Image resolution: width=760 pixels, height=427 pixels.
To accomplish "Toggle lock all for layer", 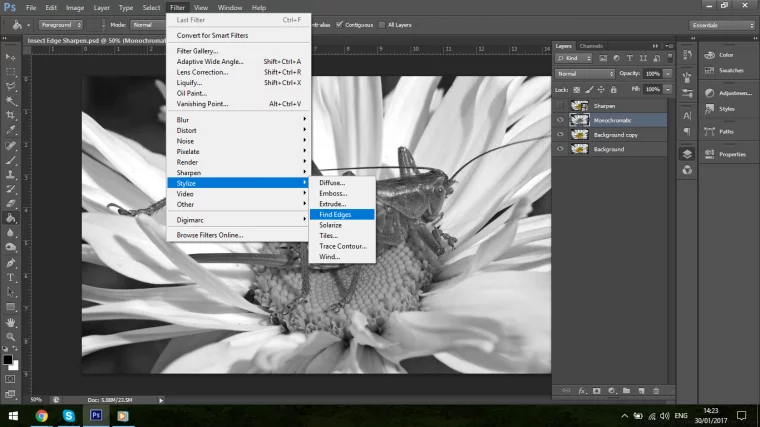I will point(614,90).
